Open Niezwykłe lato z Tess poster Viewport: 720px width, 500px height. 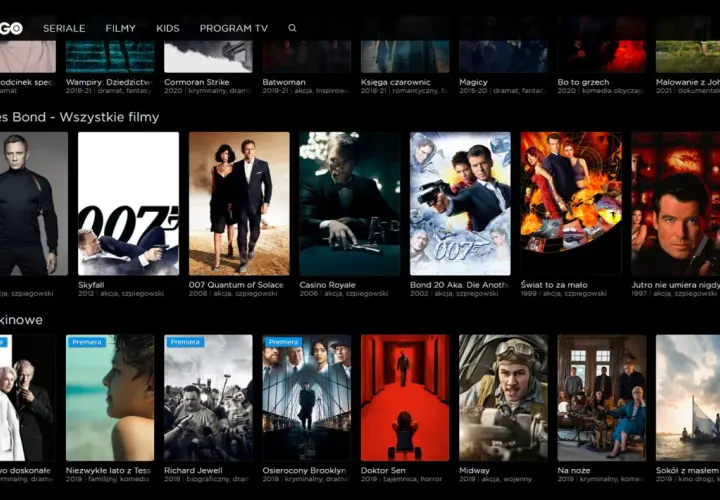pyautogui.click(x=110, y=398)
